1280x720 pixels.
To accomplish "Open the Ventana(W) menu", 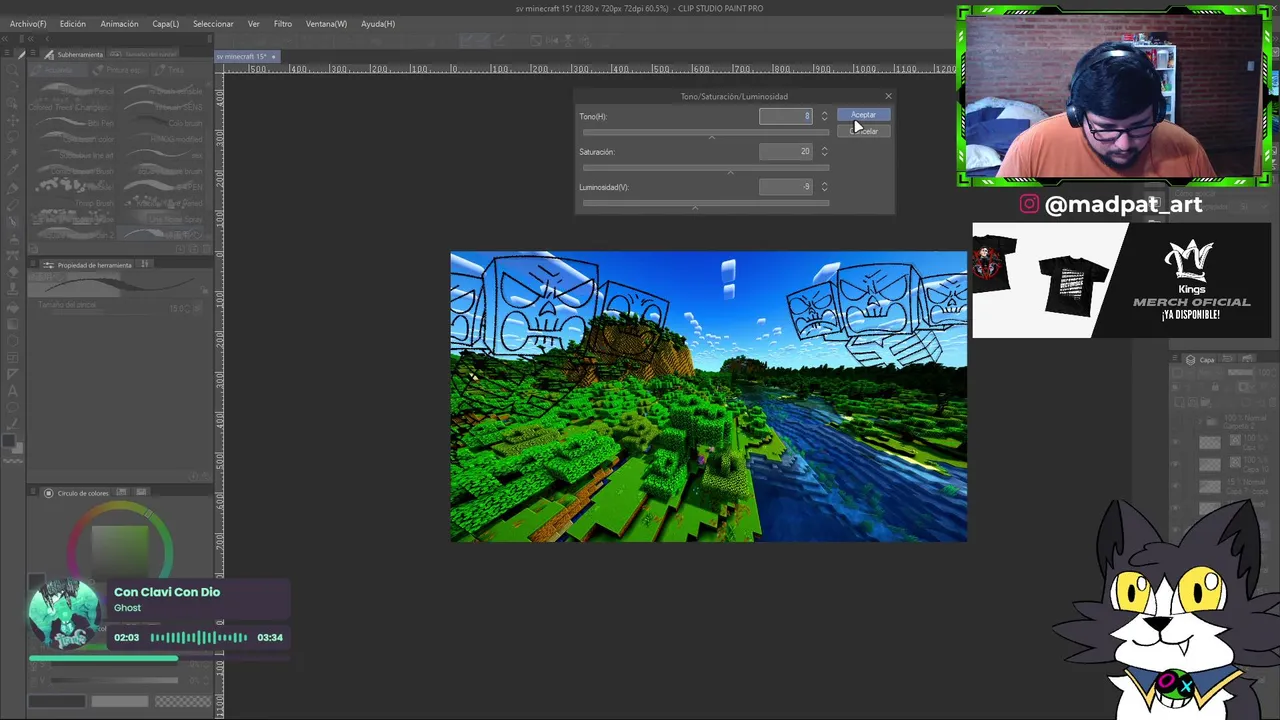I will (x=326, y=23).
